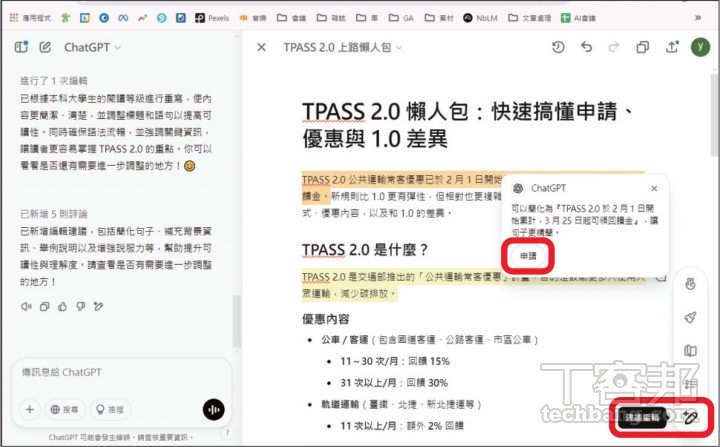Give the reply a thumbs down
This screenshot has width=720, height=447.
click(81, 306)
